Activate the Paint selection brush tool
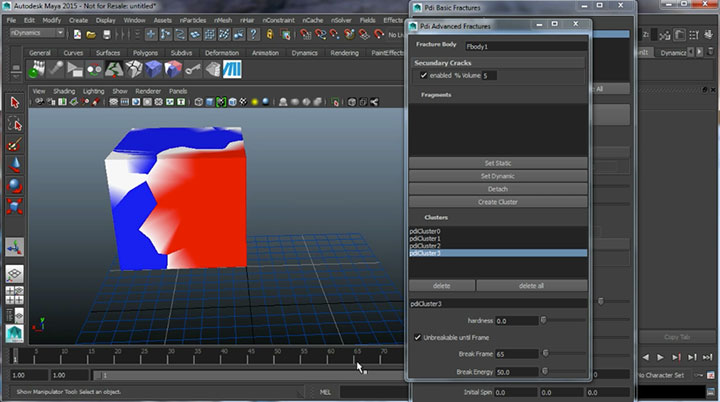The height and width of the screenshot is (402, 720). 15,145
